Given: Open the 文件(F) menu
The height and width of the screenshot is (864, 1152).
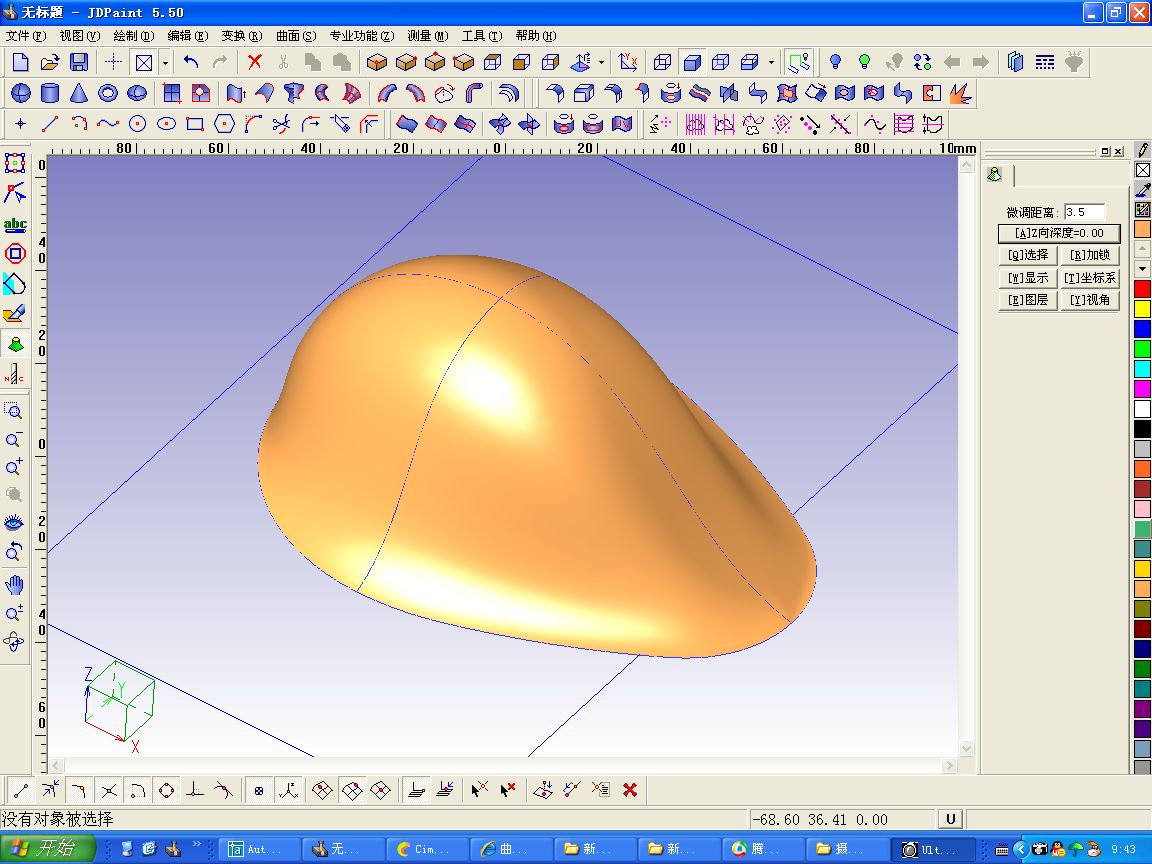Looking at the screenshot, I should 26,35.
